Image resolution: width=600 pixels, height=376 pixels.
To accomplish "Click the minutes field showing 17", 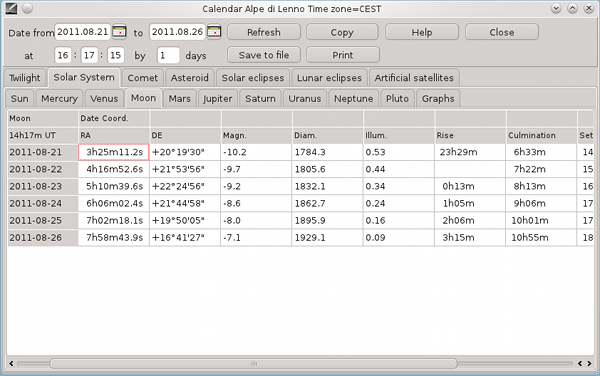I will (x=89, y=55).
